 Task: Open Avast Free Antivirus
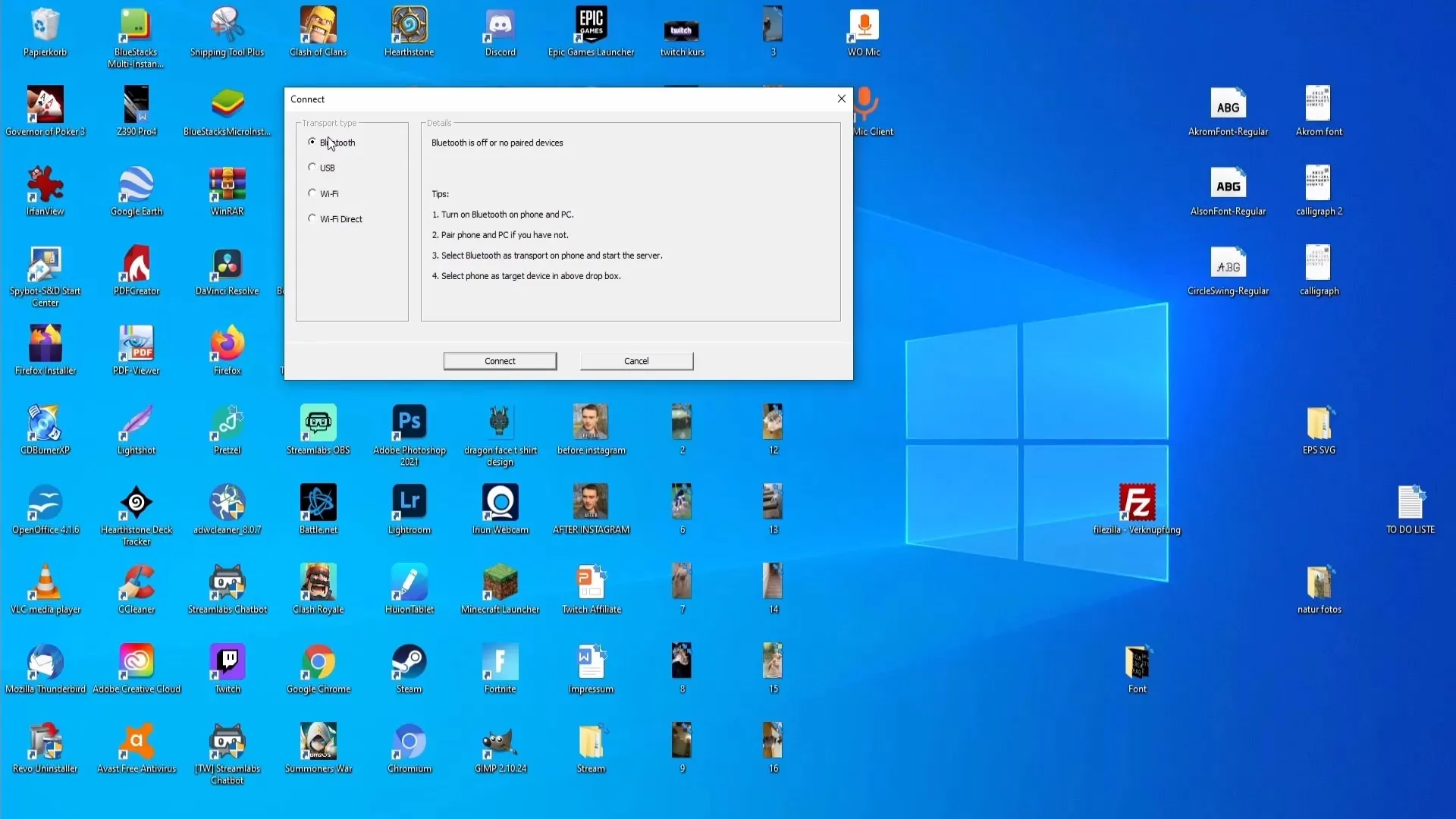click(136, 748)
